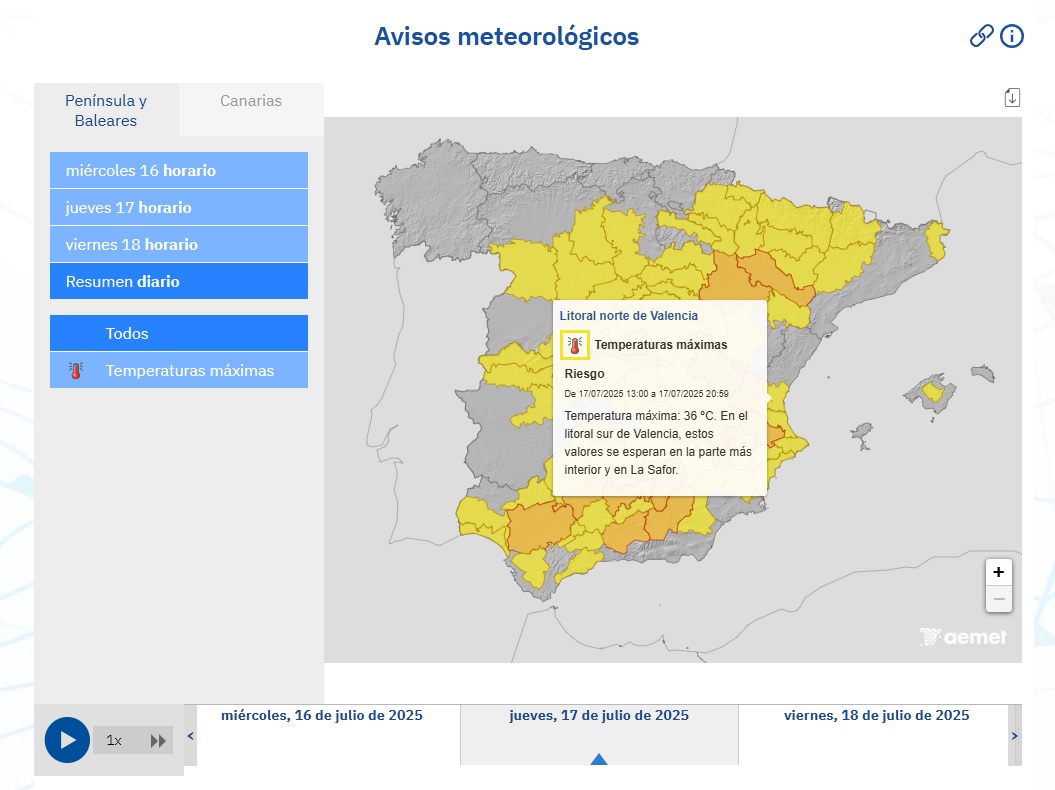Switch to the Canarias tab
The image size is (1055, 790).
pyautogui.click(x=251, y=100)
